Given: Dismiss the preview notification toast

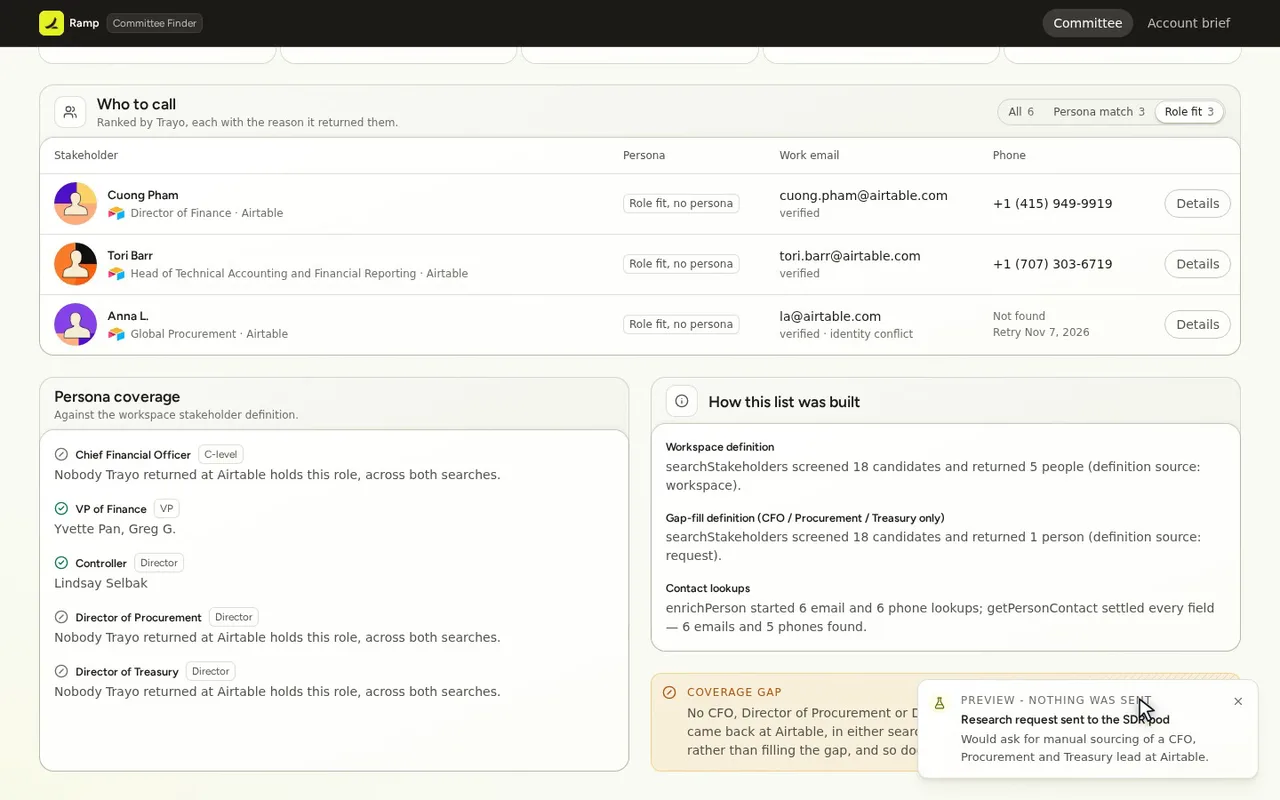Looking at the screenshot, I should tap(1238, 701).
